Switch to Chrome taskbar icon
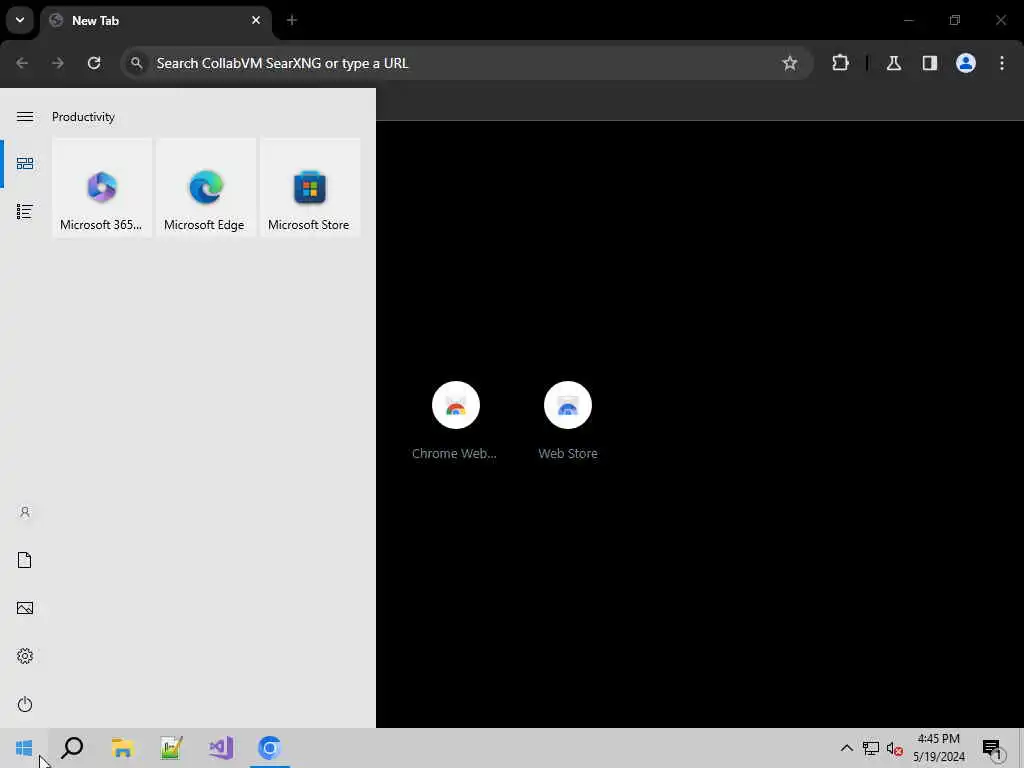 point(270,748)
